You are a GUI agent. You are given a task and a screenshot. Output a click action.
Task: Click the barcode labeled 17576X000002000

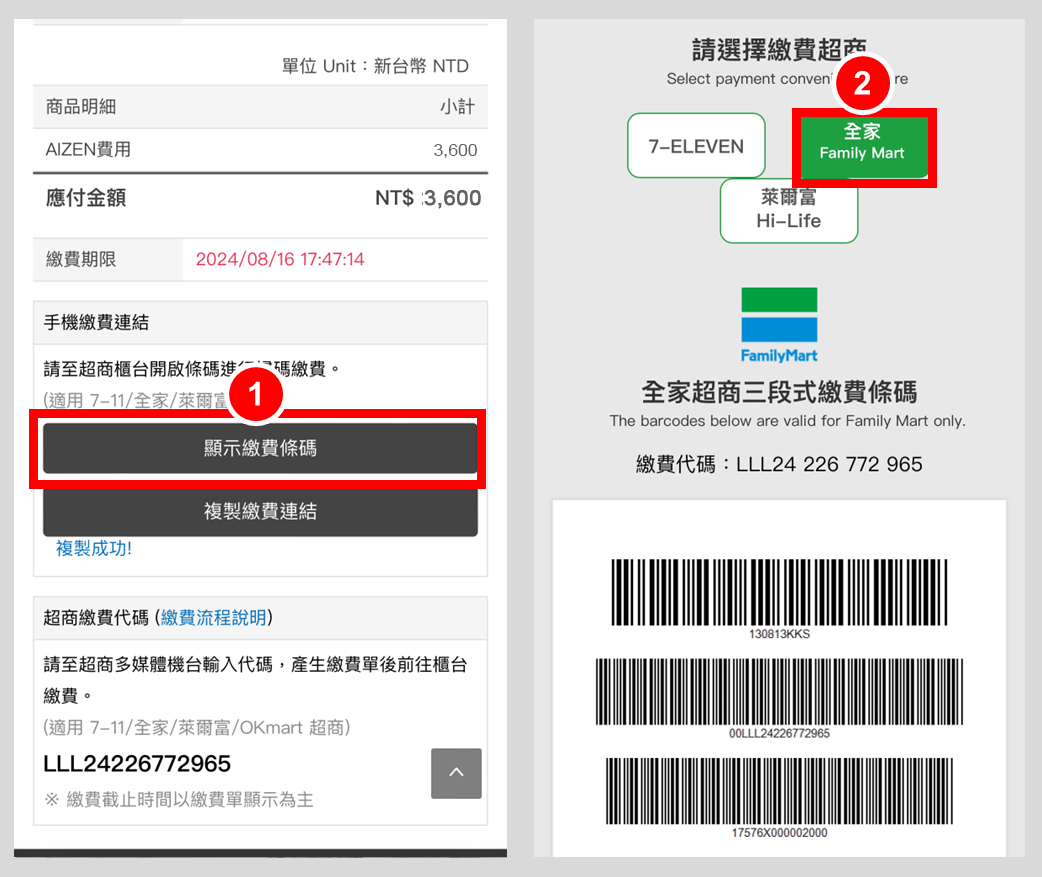(x=779, y=791)
